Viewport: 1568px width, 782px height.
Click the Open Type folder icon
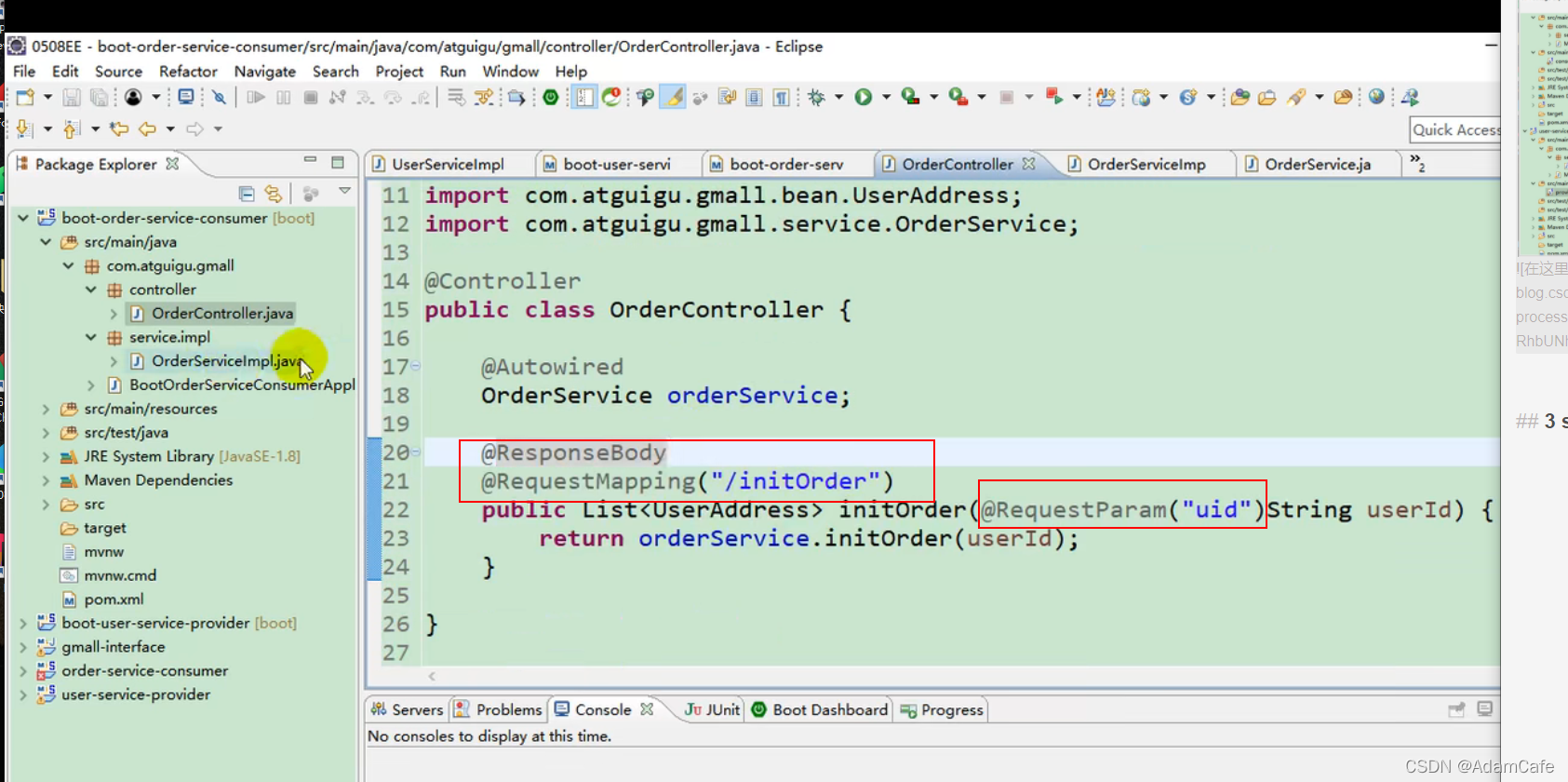[1240, 97]
